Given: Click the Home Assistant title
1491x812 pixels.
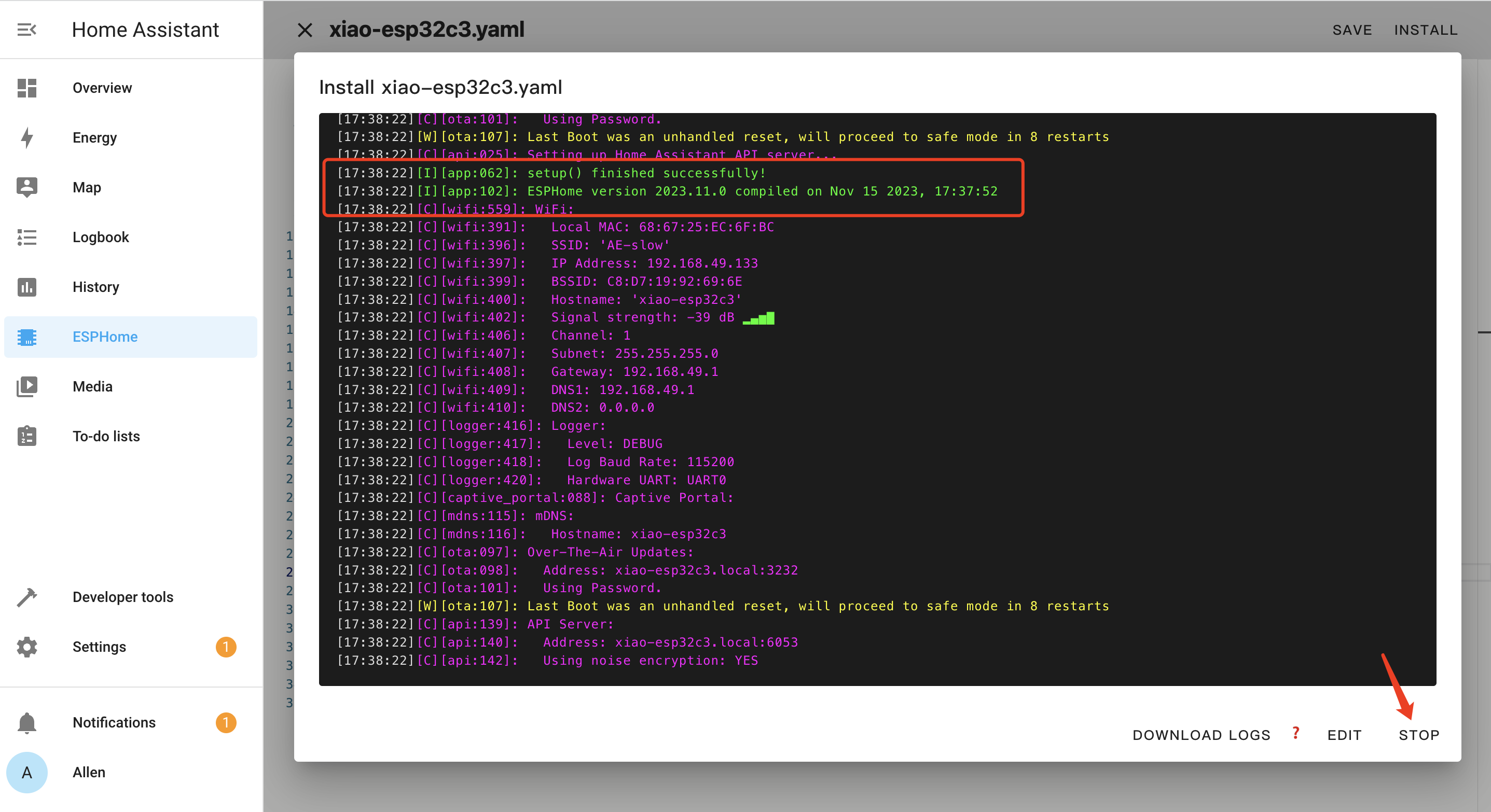Looking at the screenshot, I should pyautogui.click(x=145, y=30).
